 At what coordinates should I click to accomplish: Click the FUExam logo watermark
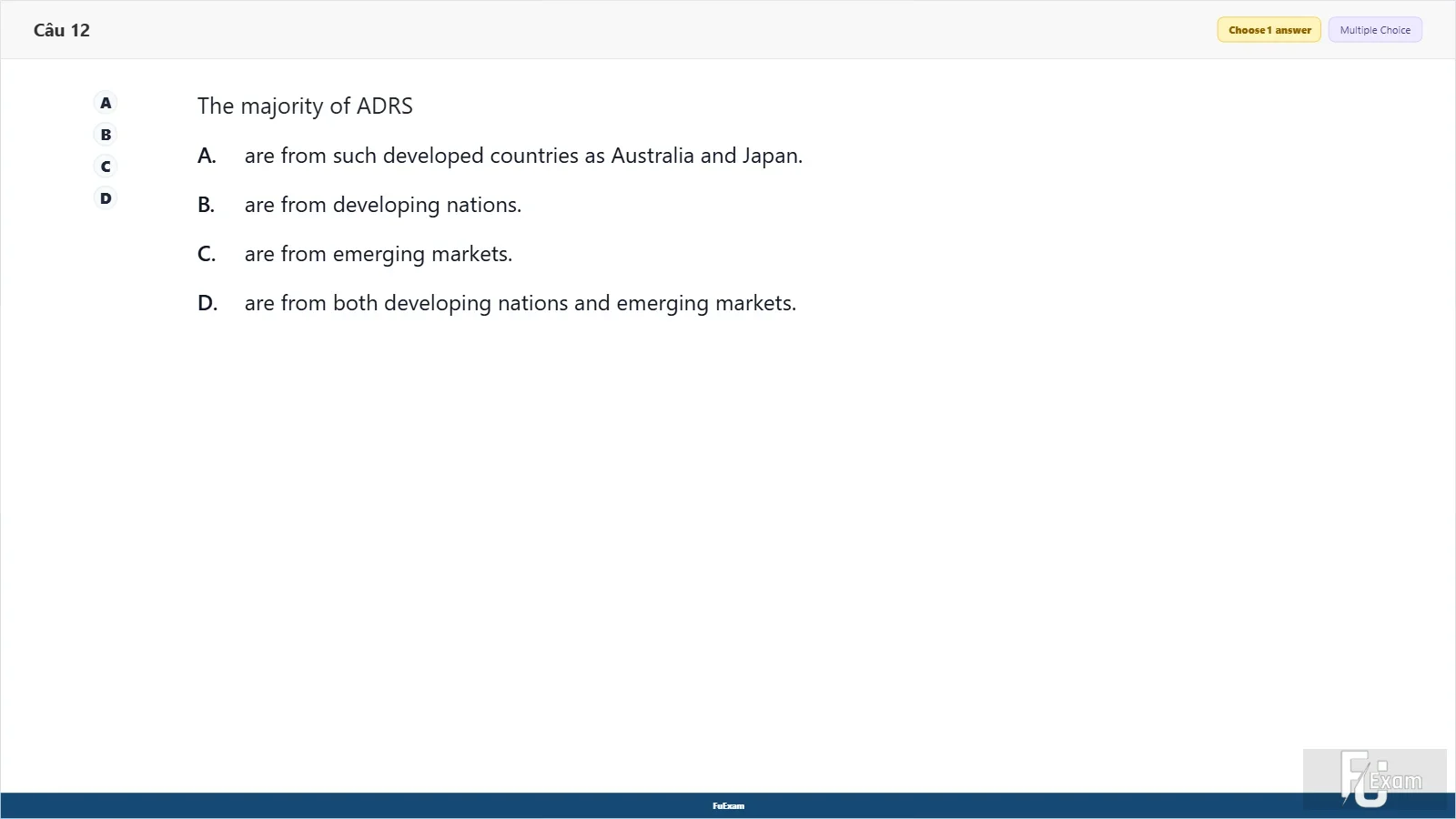coord(1374,779)
